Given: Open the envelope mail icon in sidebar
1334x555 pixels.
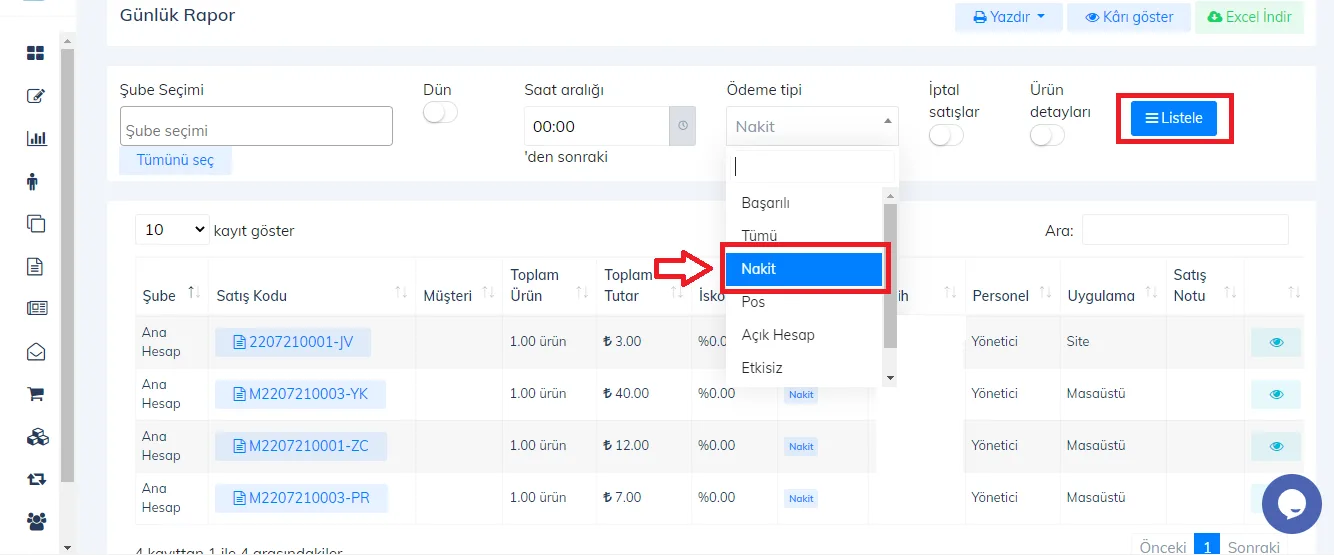Looking at the screenshot, I should (x=36, y=352).
